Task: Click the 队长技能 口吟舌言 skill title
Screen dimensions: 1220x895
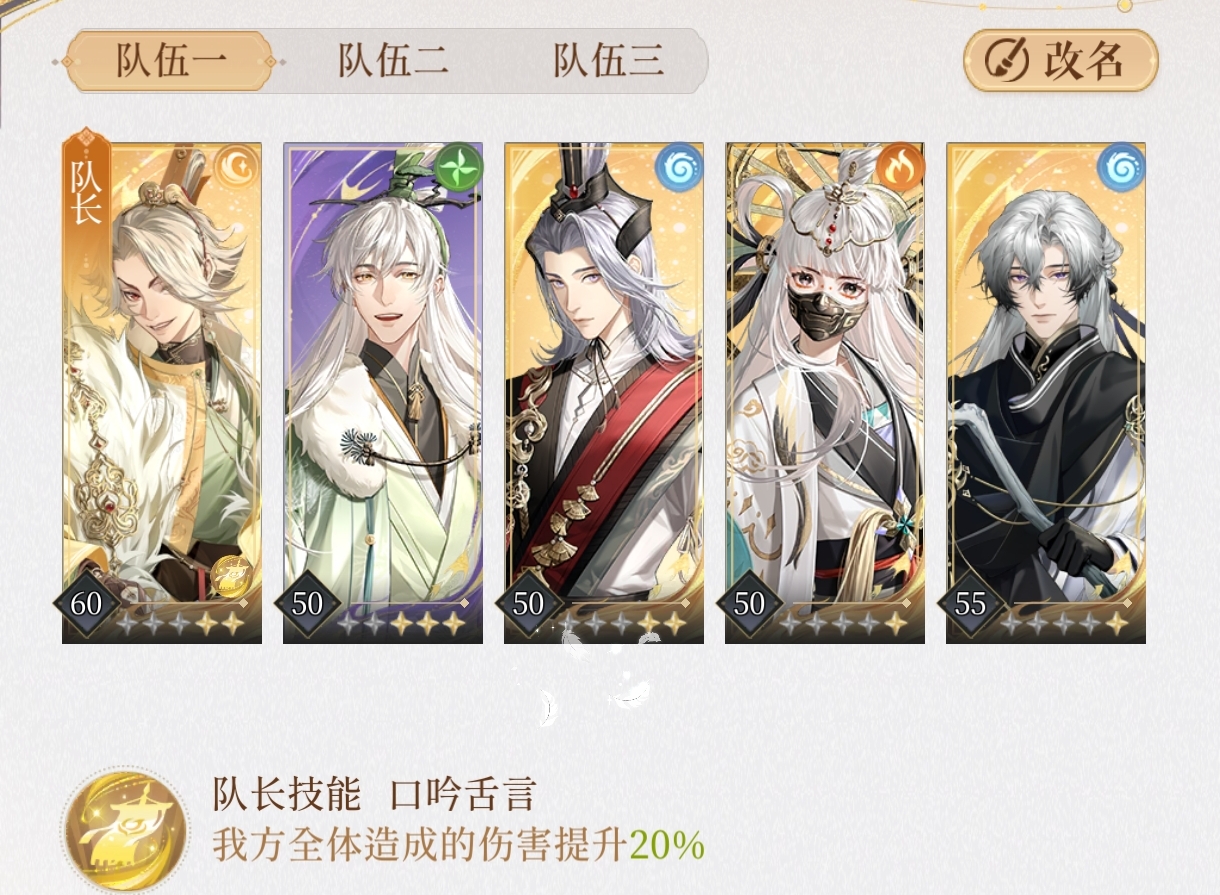Action: click(x=375, y=795)
